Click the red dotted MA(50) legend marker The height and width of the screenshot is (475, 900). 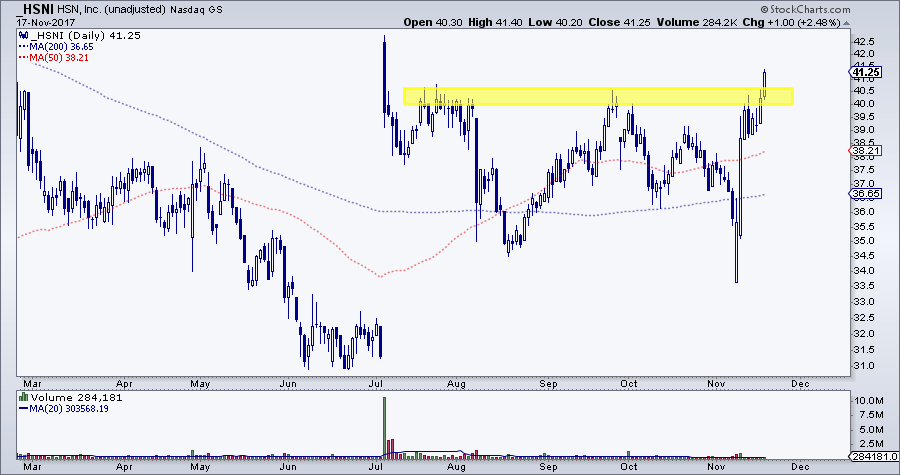click(24, 58)
